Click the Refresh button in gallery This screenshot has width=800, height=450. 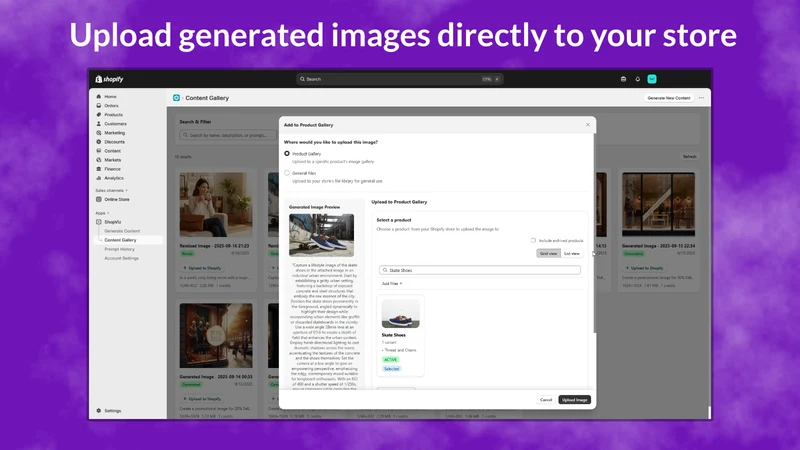click(689, 157)
